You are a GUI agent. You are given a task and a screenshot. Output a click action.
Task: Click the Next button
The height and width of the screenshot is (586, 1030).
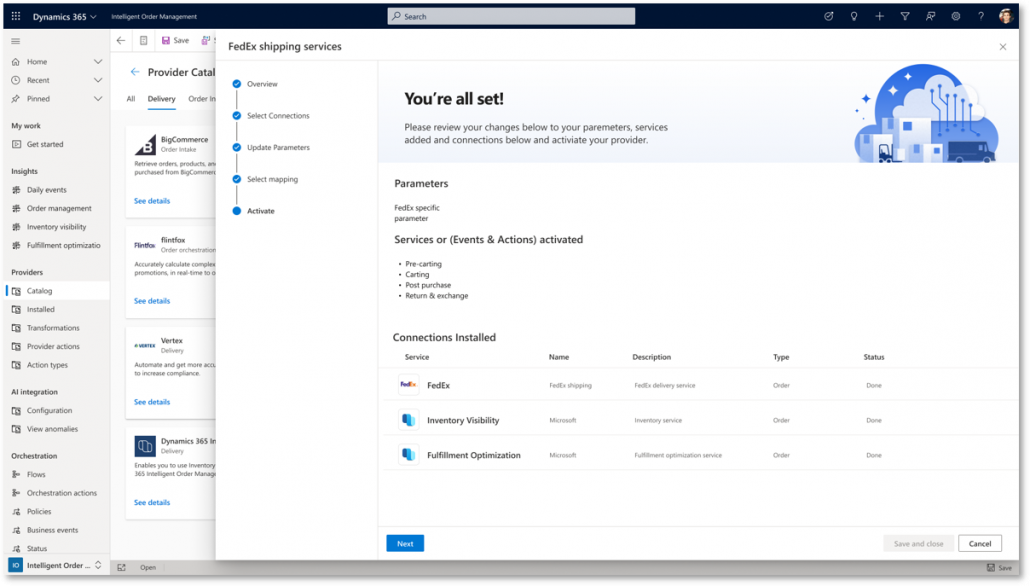pyautogui.click(x=404, y=543)
